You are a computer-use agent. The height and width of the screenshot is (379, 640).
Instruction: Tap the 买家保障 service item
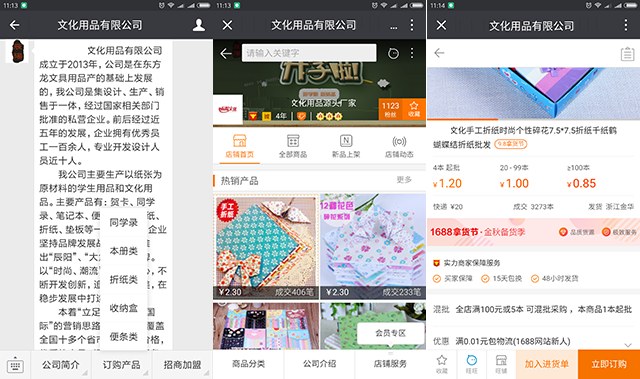(453, 279)
